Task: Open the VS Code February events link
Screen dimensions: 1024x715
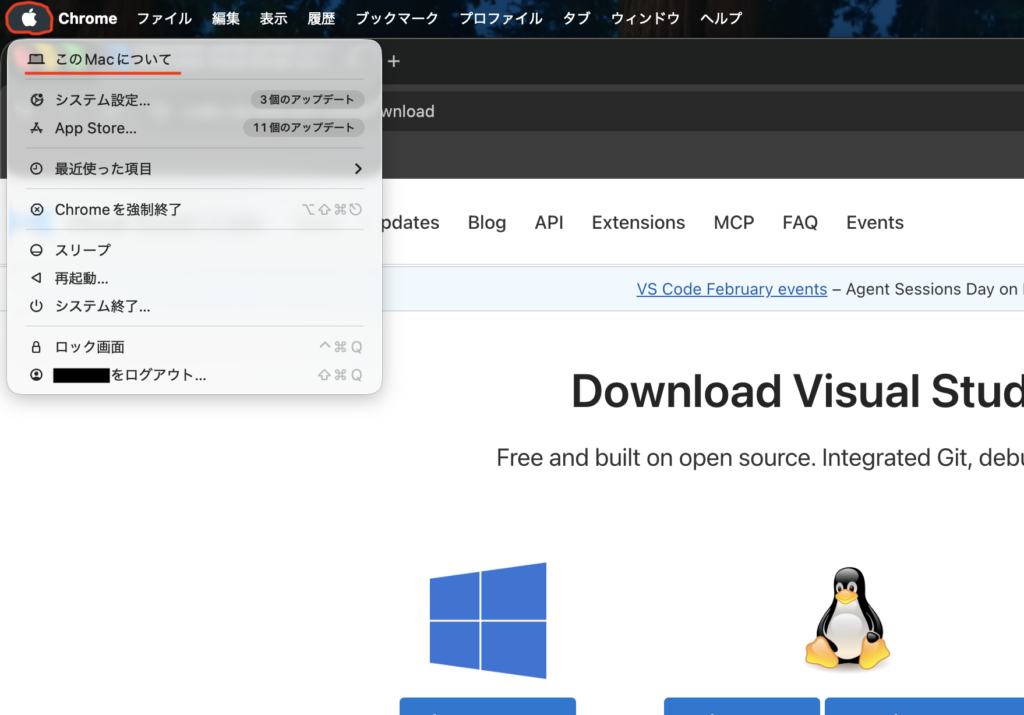Action: click(x=731, y=289)
